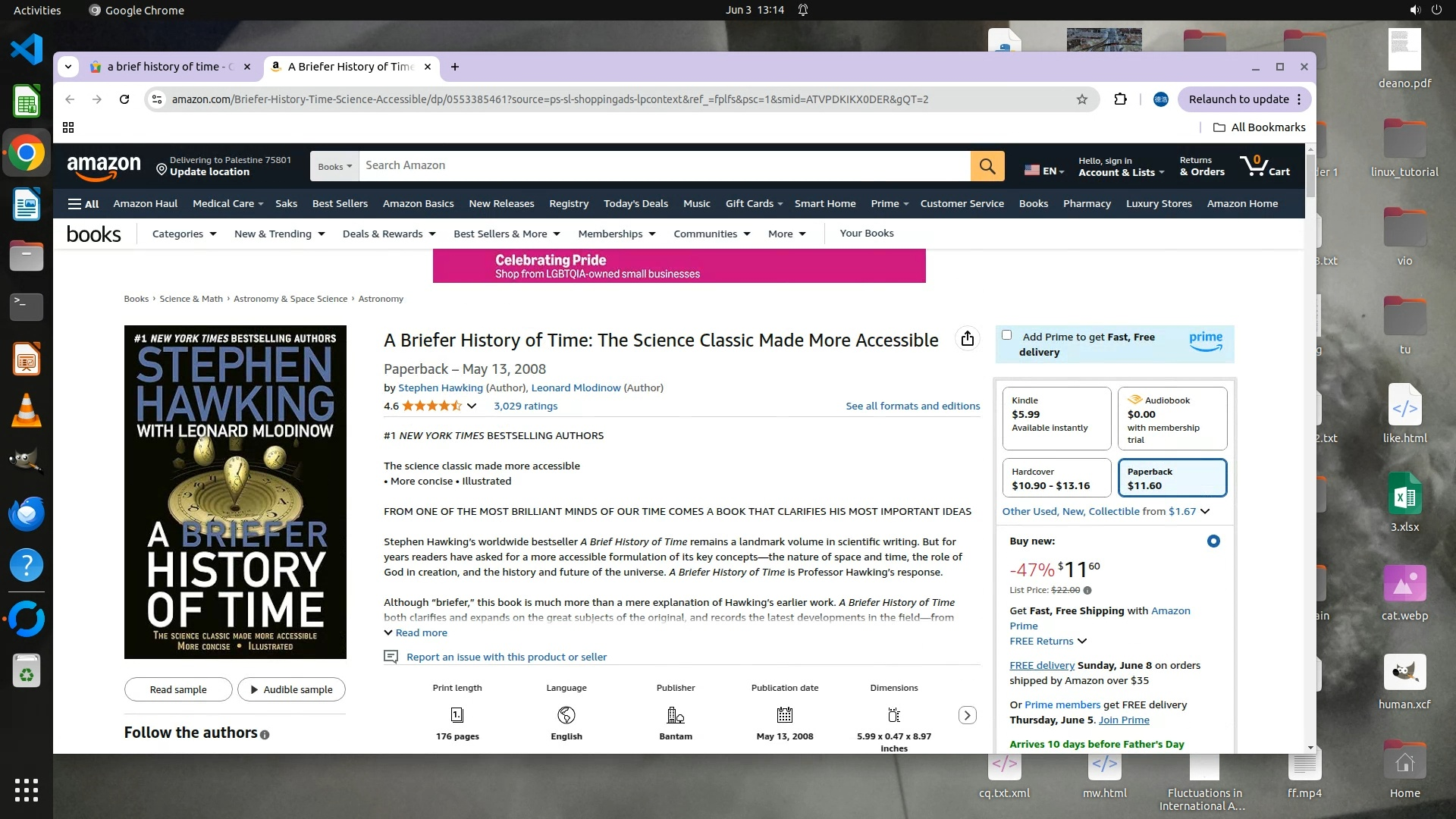Click the list price info icon
Viewport: 1456px width, 819px height.
[x=1087, y=590]
